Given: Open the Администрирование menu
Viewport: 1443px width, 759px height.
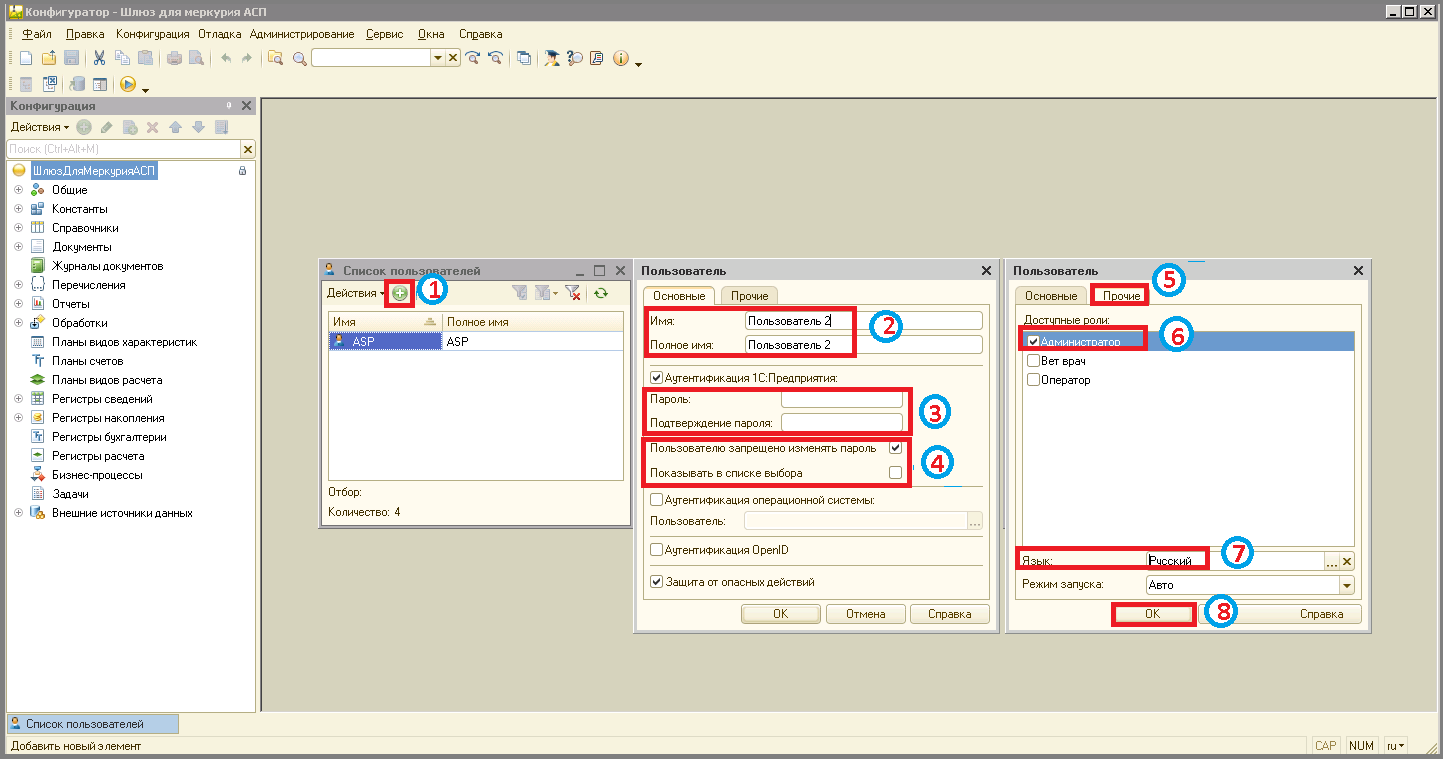Looking at the screenshot, I should click(x=304, y=34).
